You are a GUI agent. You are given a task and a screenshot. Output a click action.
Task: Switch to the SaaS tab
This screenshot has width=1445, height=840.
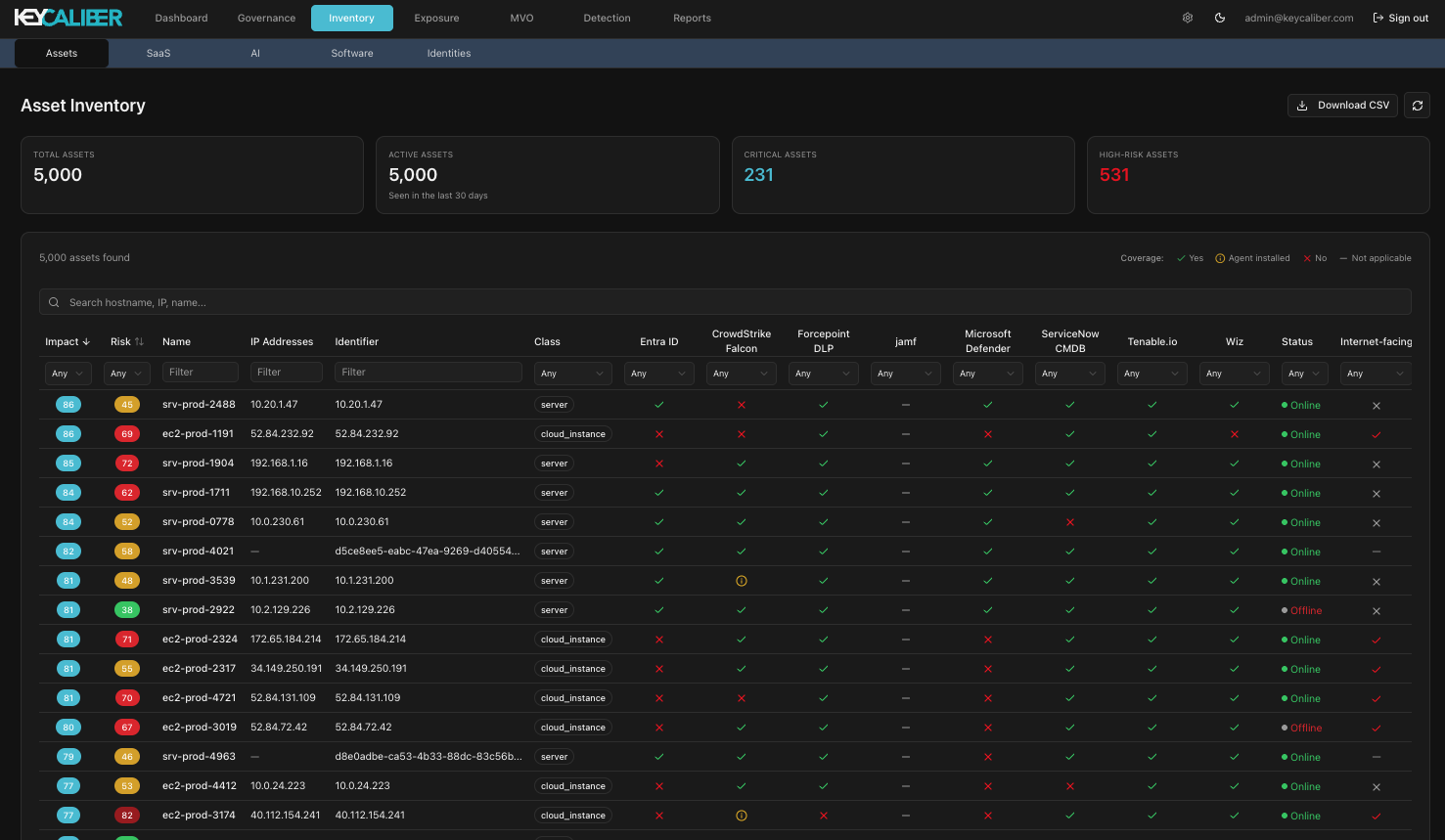point(158,53)
